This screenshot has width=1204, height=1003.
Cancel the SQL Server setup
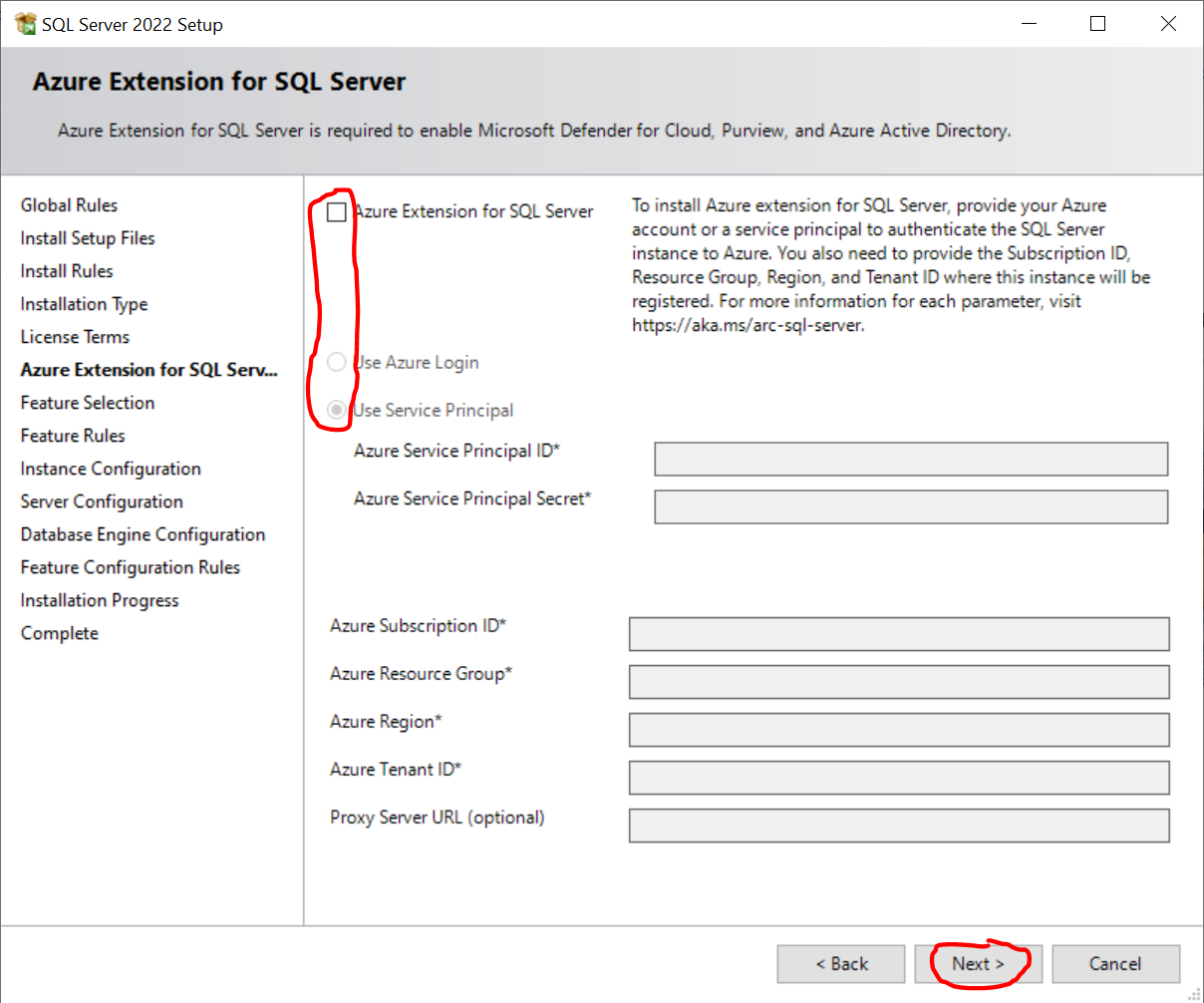(1115, 964)
